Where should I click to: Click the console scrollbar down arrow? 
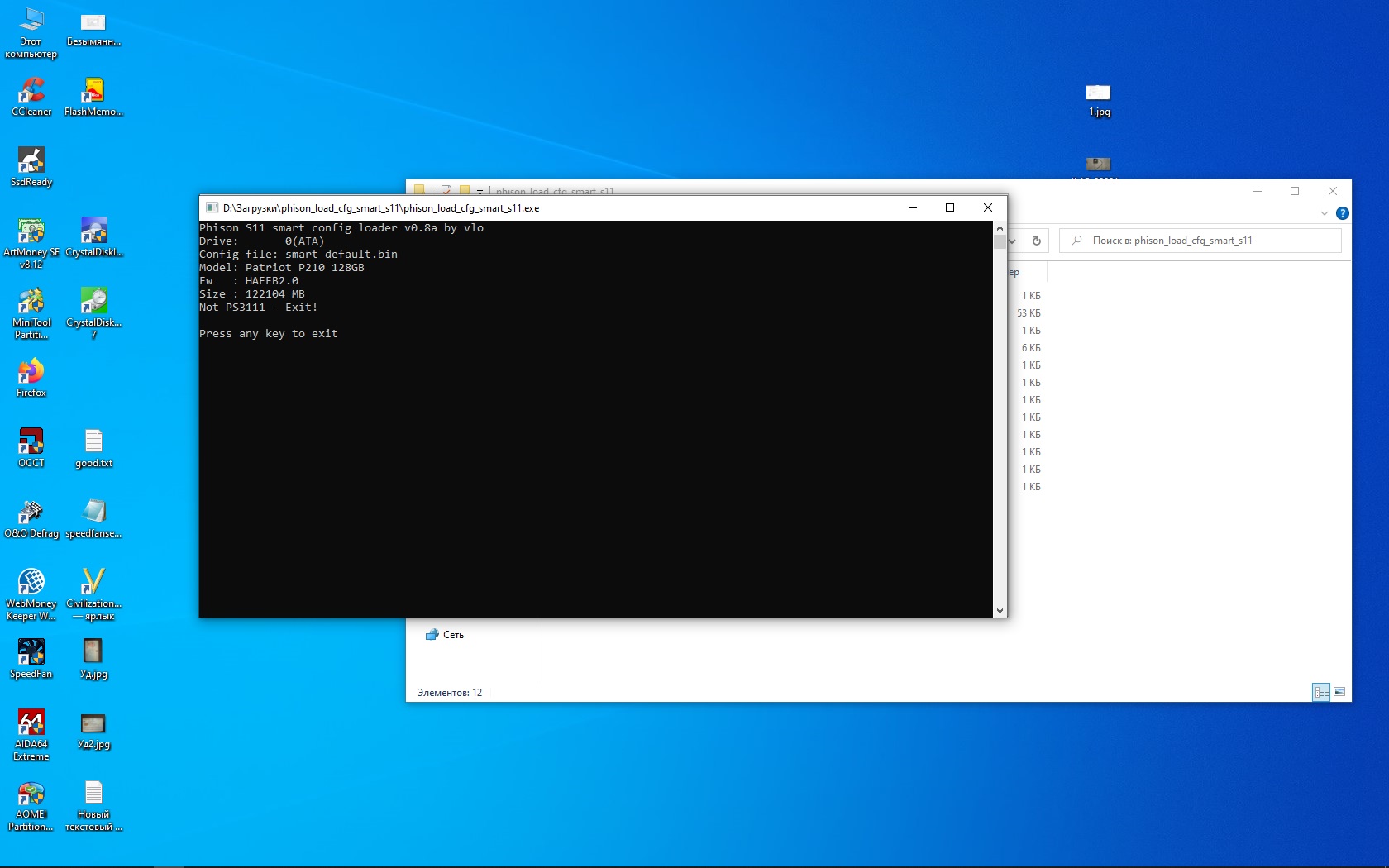pyautogui.click(x=1000, y=611)
